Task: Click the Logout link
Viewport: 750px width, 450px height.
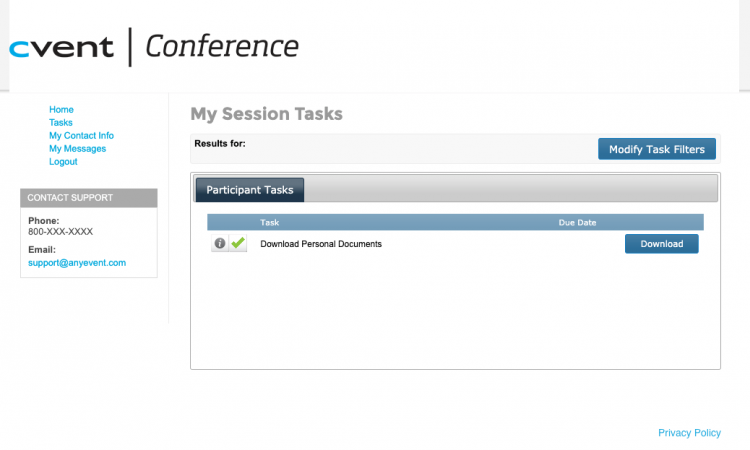Action: point(63,162)
